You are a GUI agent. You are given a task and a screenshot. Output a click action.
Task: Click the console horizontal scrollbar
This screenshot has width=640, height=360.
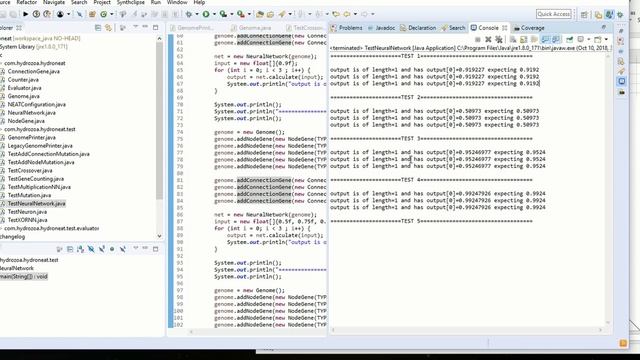[x=467, y=330]
